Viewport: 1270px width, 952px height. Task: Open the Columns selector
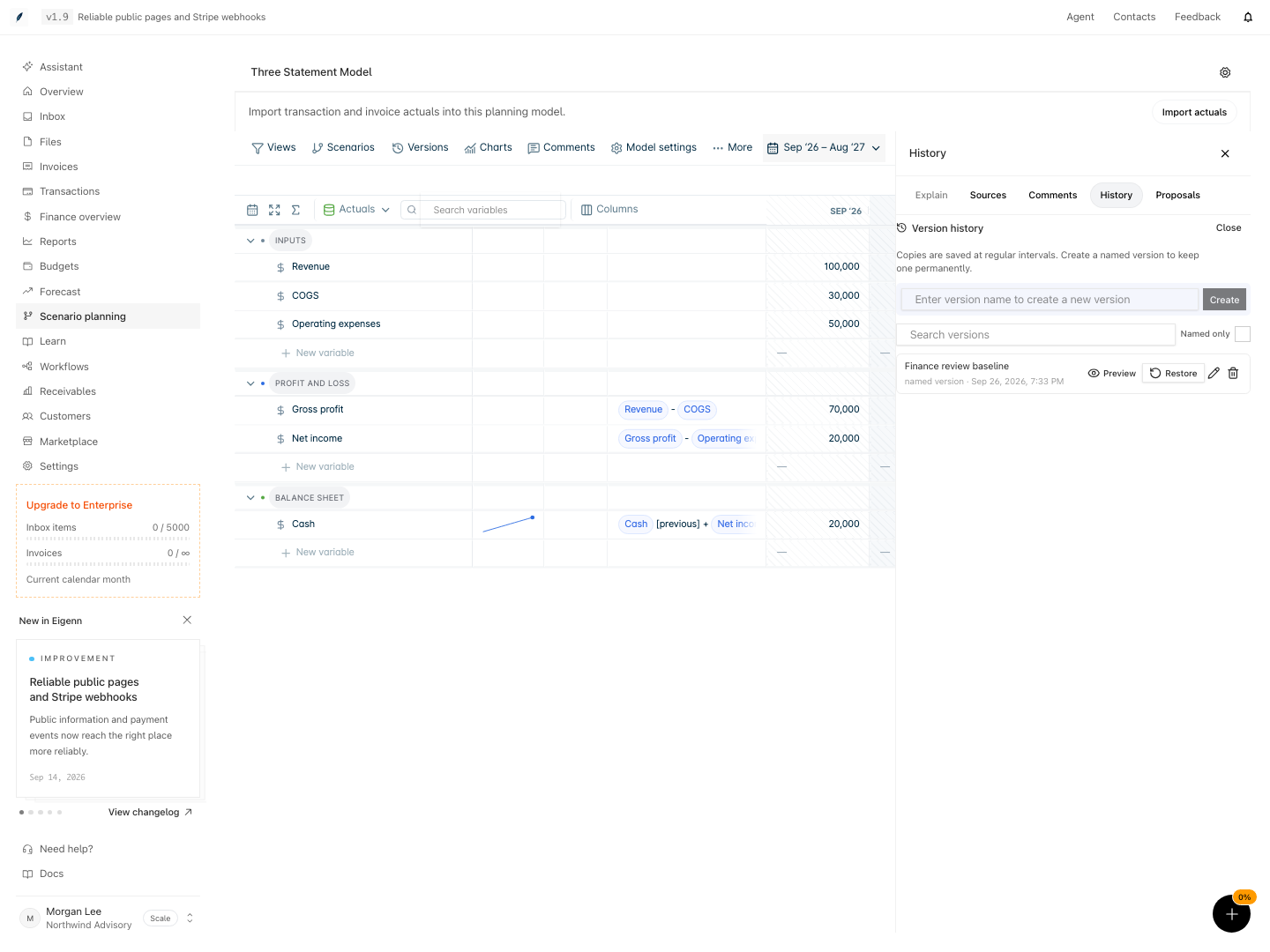(609, 209)
